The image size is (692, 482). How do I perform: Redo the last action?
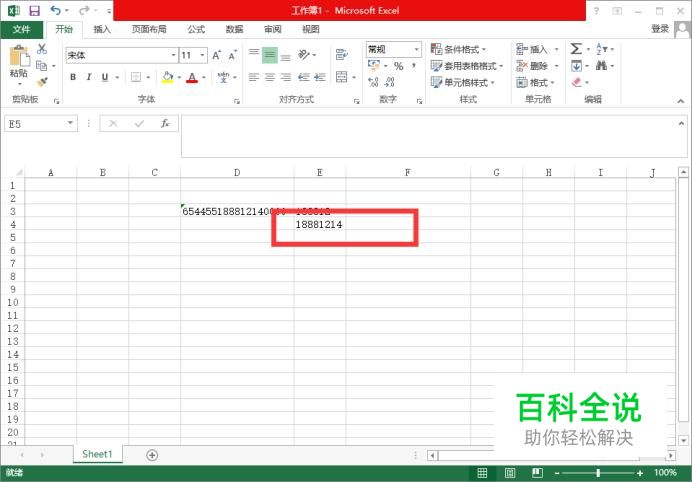pyautogui.click(x=84, y=10)
